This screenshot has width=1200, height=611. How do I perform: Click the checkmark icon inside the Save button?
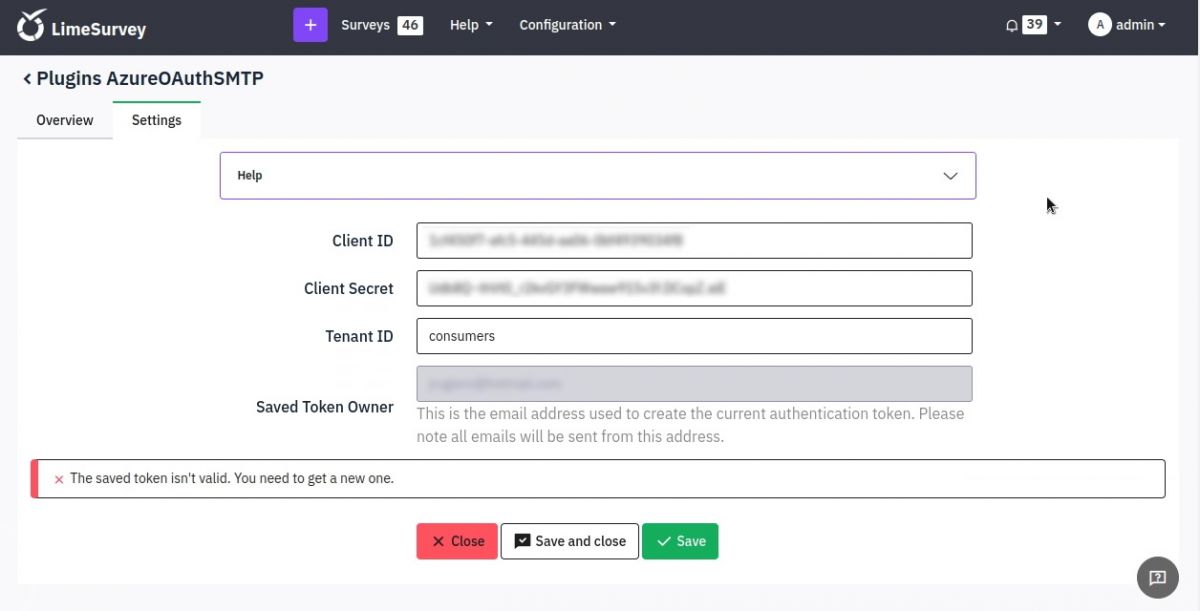pos(666,541)
